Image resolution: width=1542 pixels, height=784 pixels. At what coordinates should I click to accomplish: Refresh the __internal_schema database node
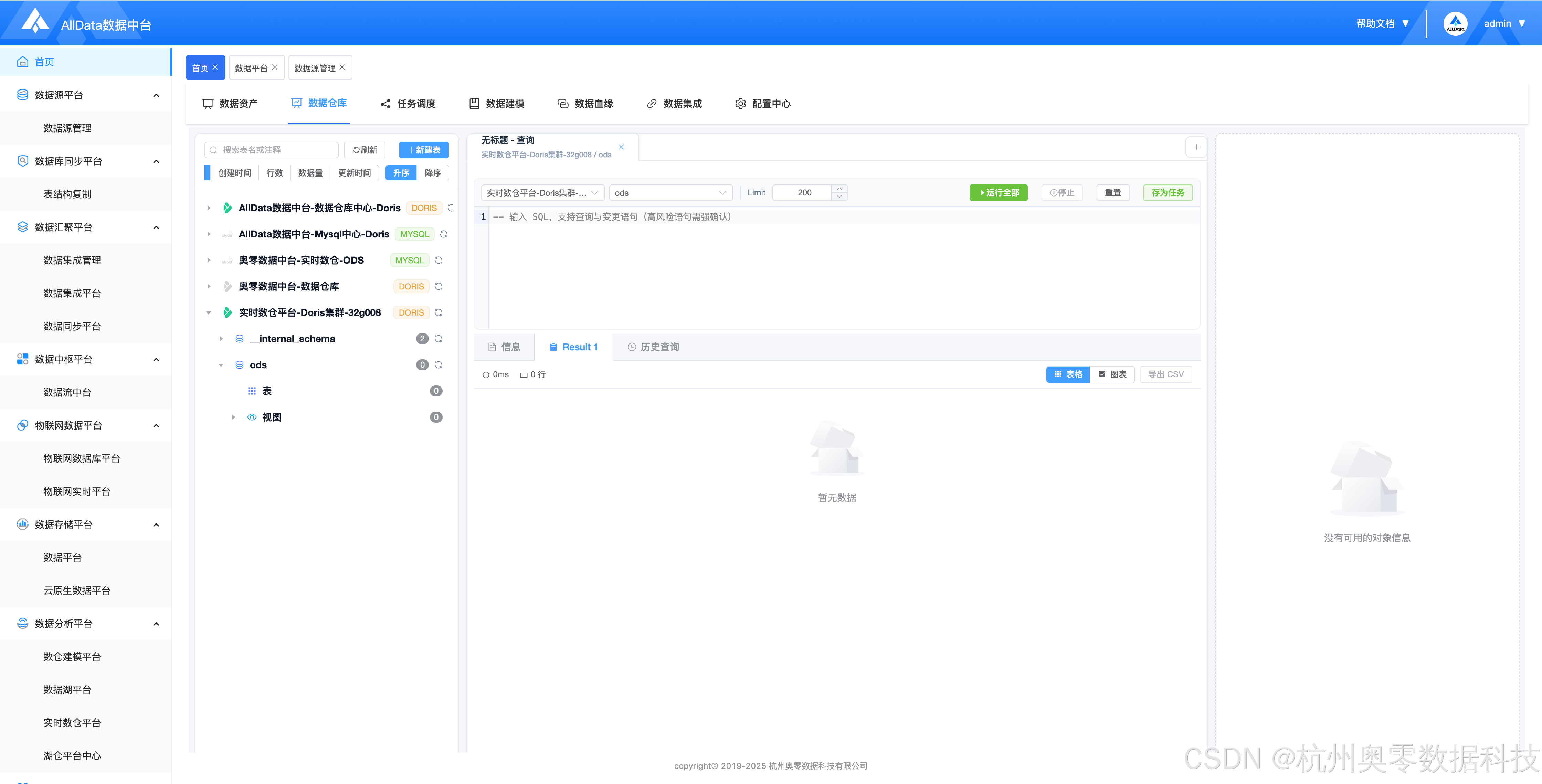(x=438, y=339)
